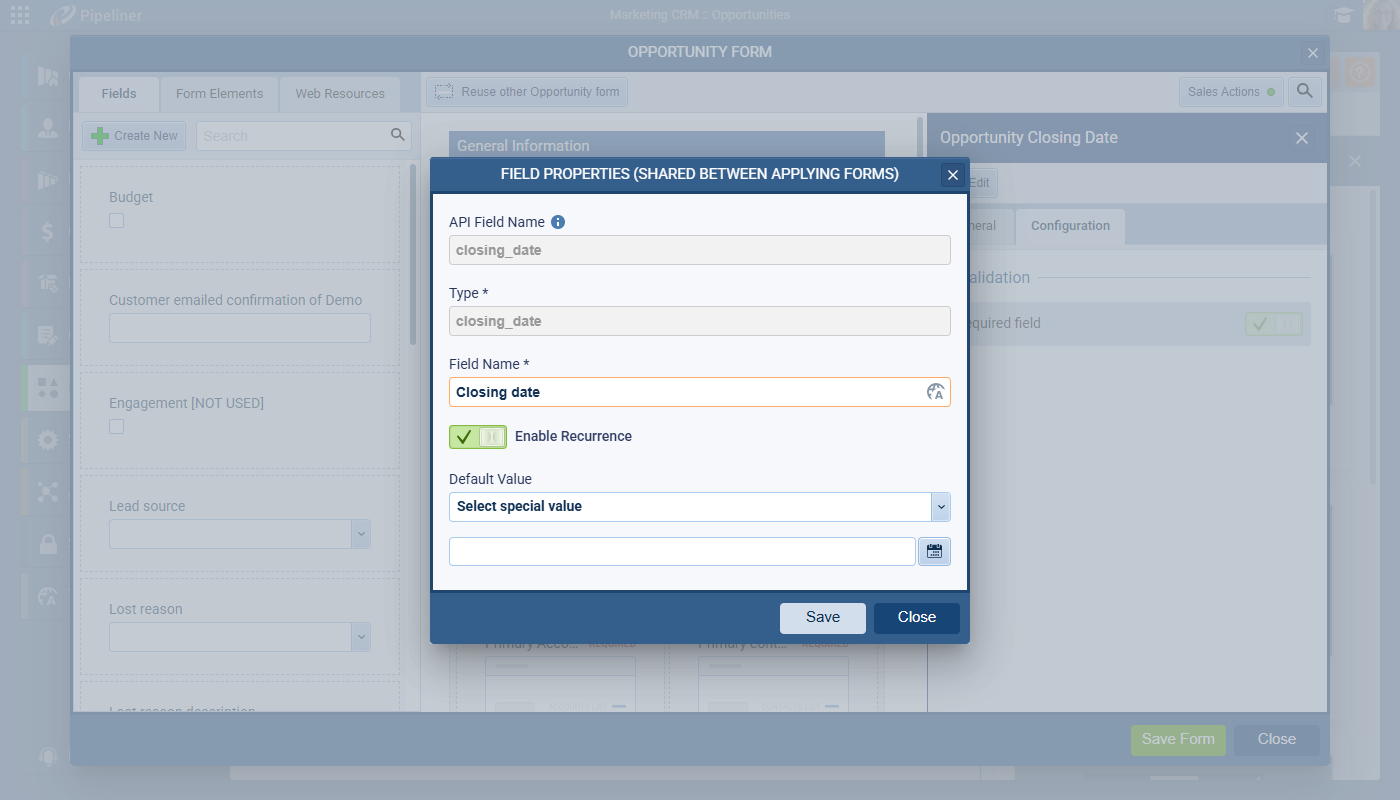
Task: Check the Budget checkbox
Action: [x=117, y=221]
